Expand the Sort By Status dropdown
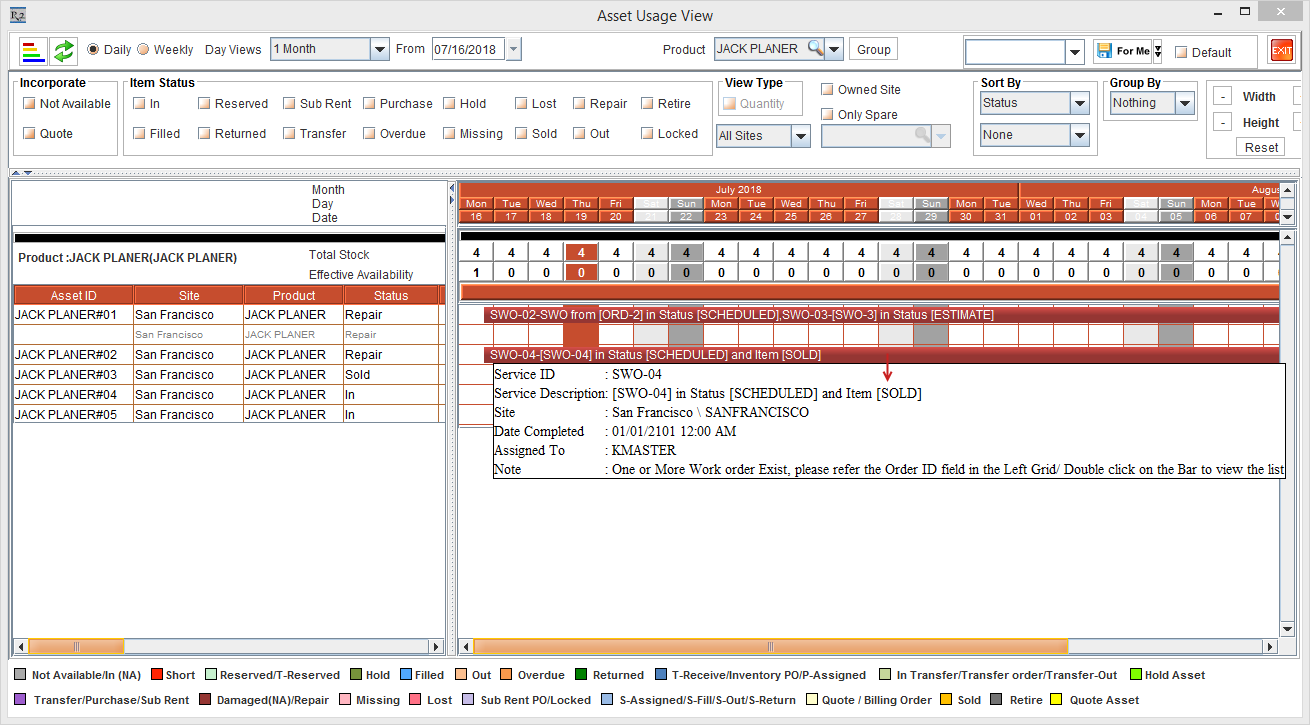This screenshot has width=1310, height=725. click(x=1079, y=103)
